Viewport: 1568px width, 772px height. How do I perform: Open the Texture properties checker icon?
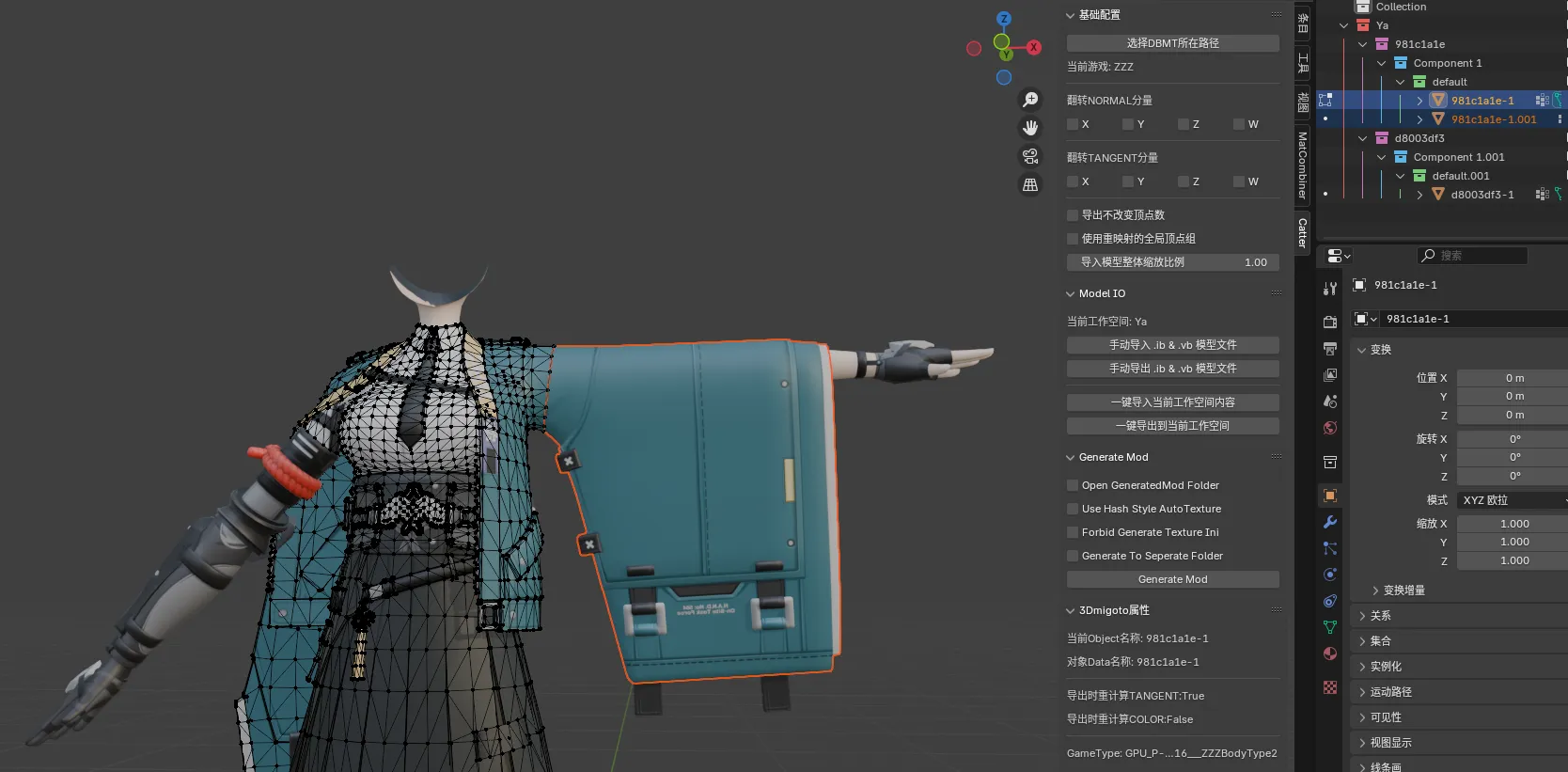pos(1330,687)
